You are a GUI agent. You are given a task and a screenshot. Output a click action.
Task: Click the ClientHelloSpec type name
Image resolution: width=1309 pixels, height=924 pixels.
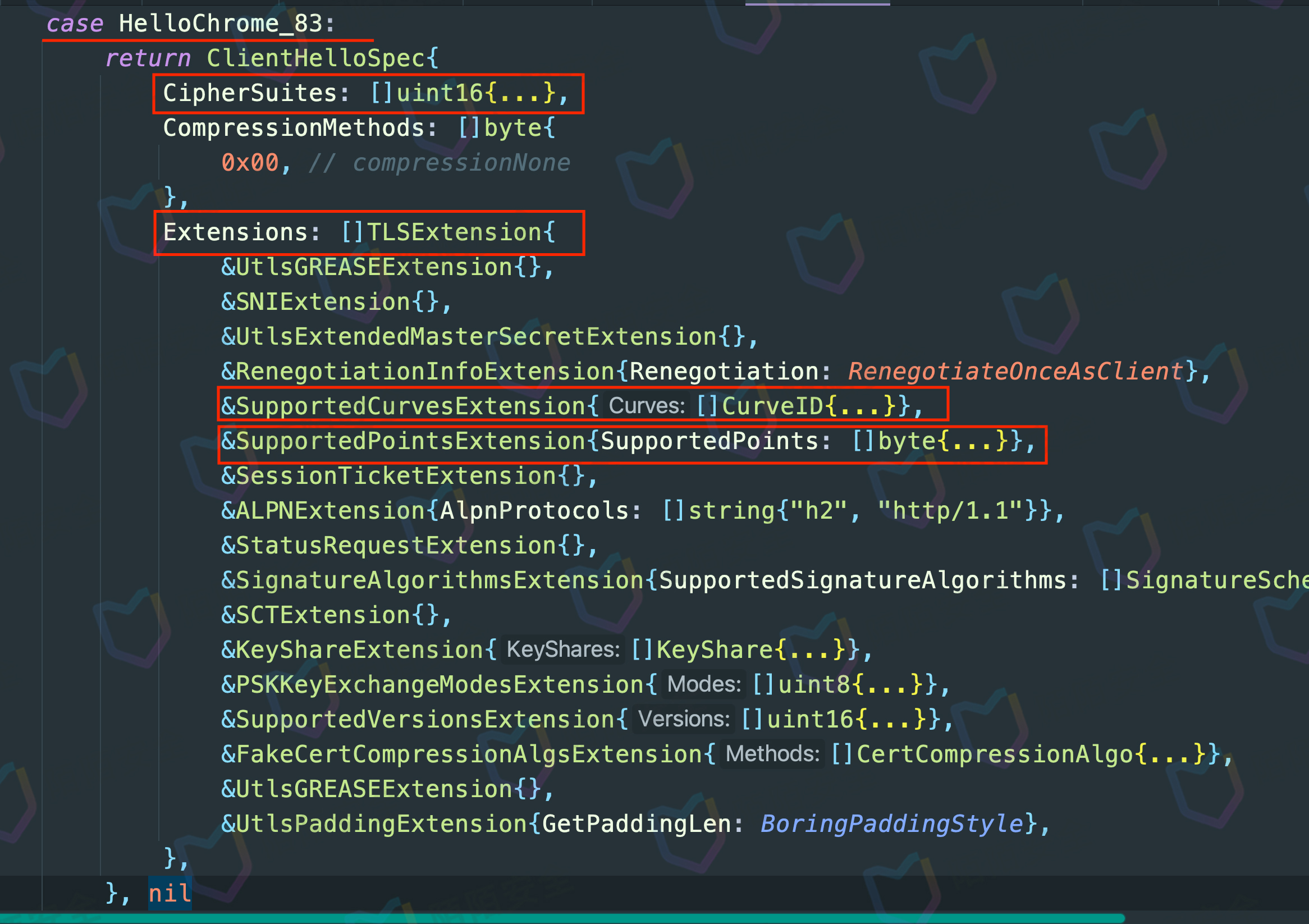316,58
